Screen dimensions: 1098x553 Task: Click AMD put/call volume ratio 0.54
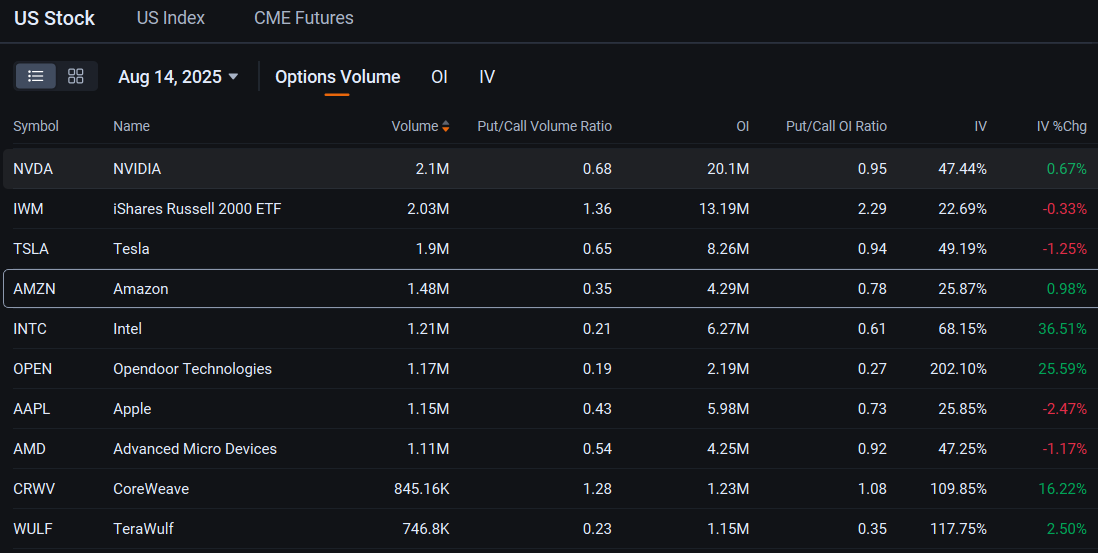point(597,448)
